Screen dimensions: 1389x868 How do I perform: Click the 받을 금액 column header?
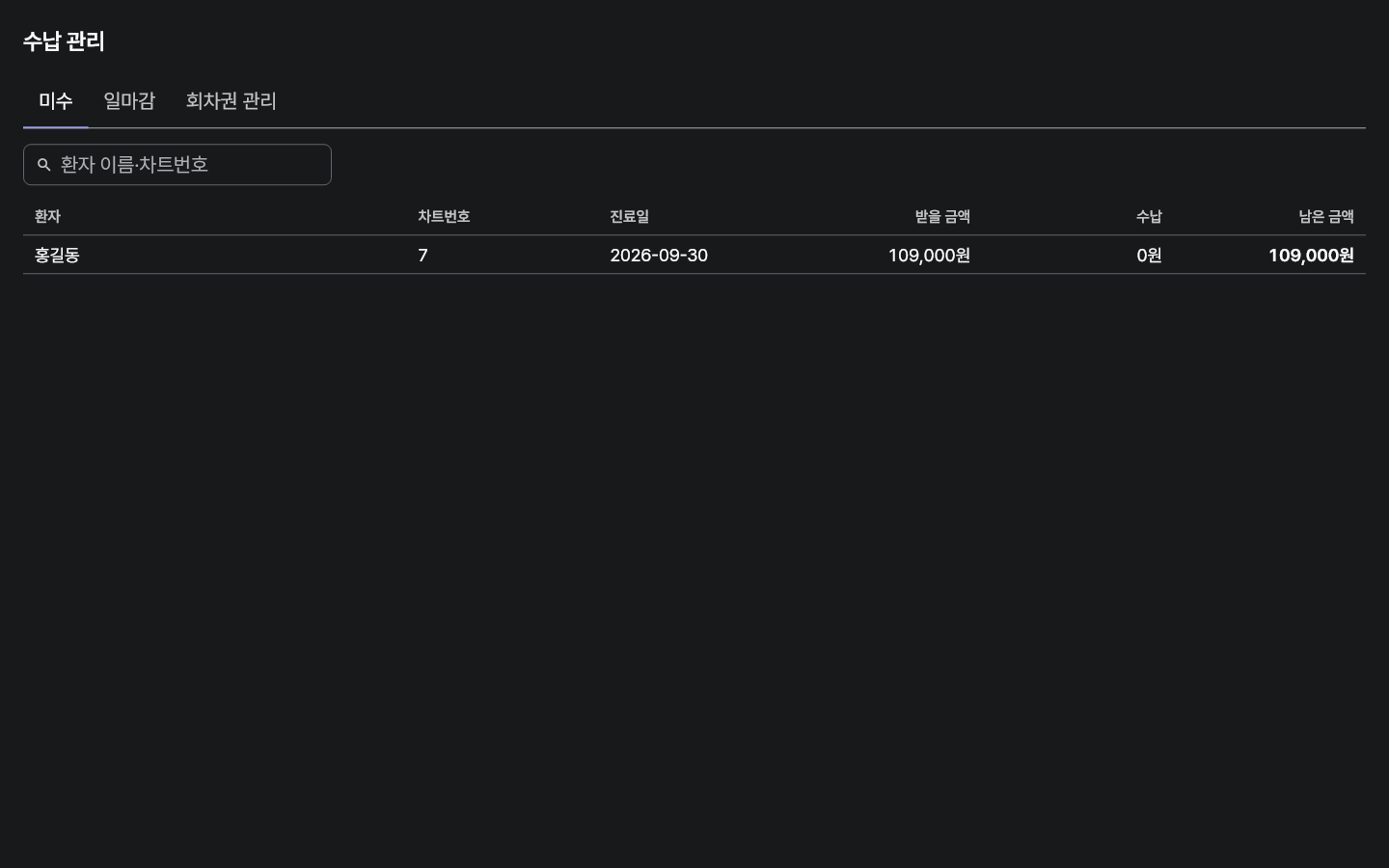(x=942, y=217)
